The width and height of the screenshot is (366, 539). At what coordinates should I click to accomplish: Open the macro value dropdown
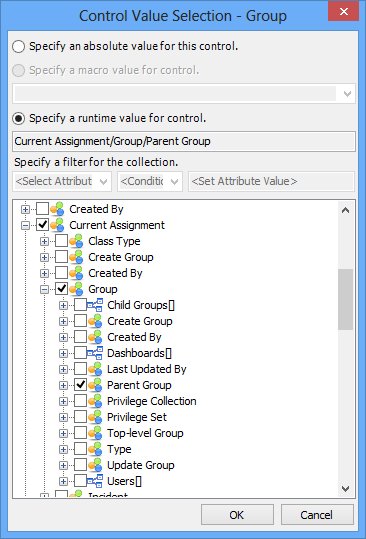(x=184, y=94)
